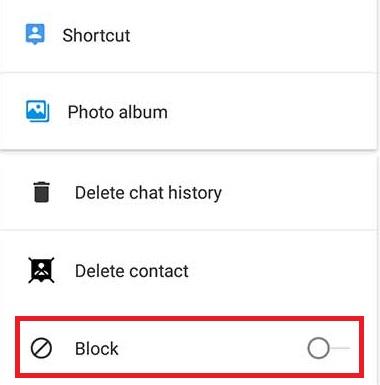
Task: Tap Block row between label and switch
Action: coord(213,349)
